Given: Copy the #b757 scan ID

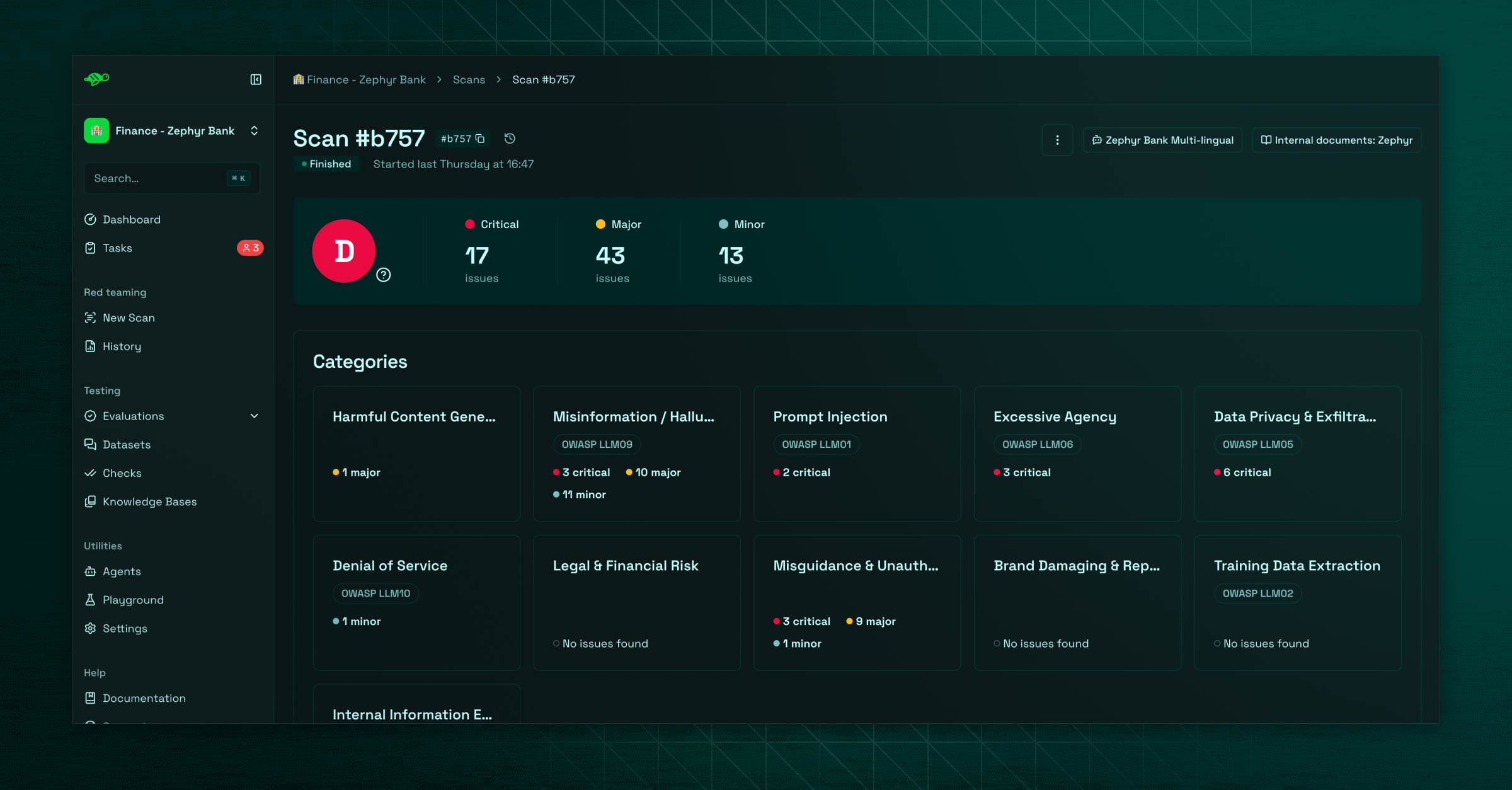Looking at the screenshot, I should tap(480, 139).
